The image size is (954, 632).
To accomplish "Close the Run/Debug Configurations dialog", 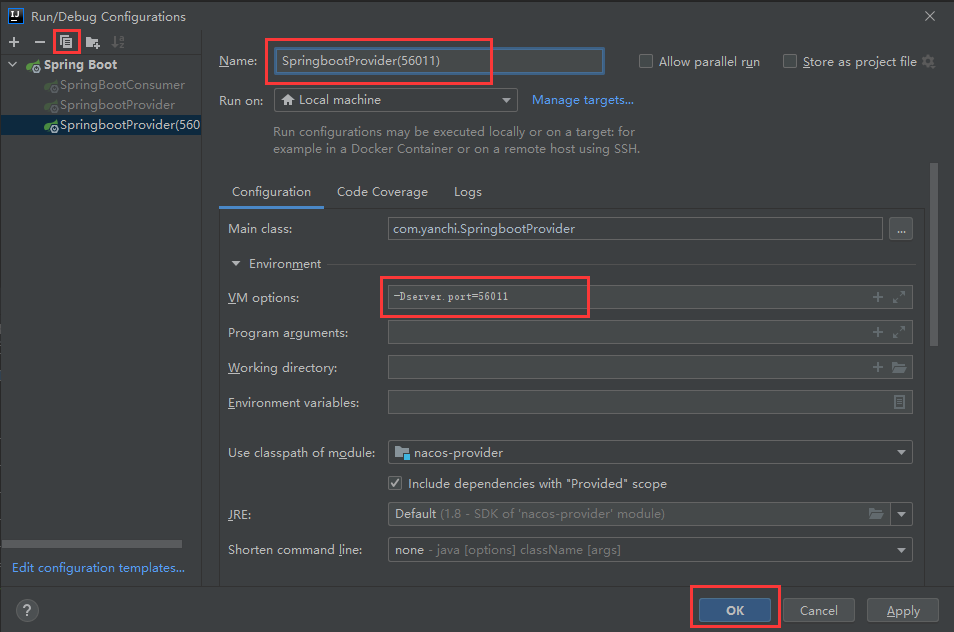I will 930,16.
